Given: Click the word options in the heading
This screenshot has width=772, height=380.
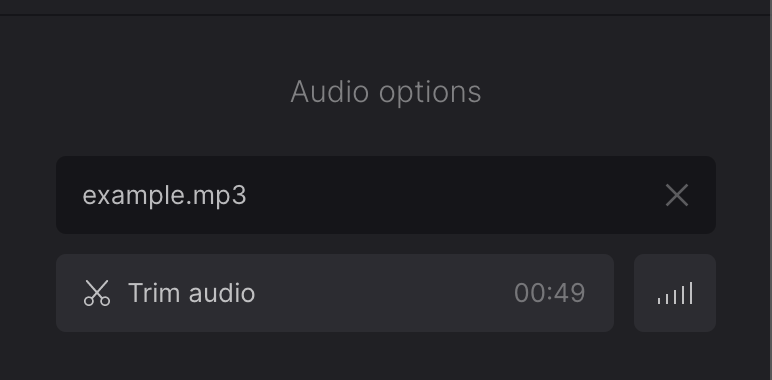Looking at the screenshot, I should tap(430, 93).
